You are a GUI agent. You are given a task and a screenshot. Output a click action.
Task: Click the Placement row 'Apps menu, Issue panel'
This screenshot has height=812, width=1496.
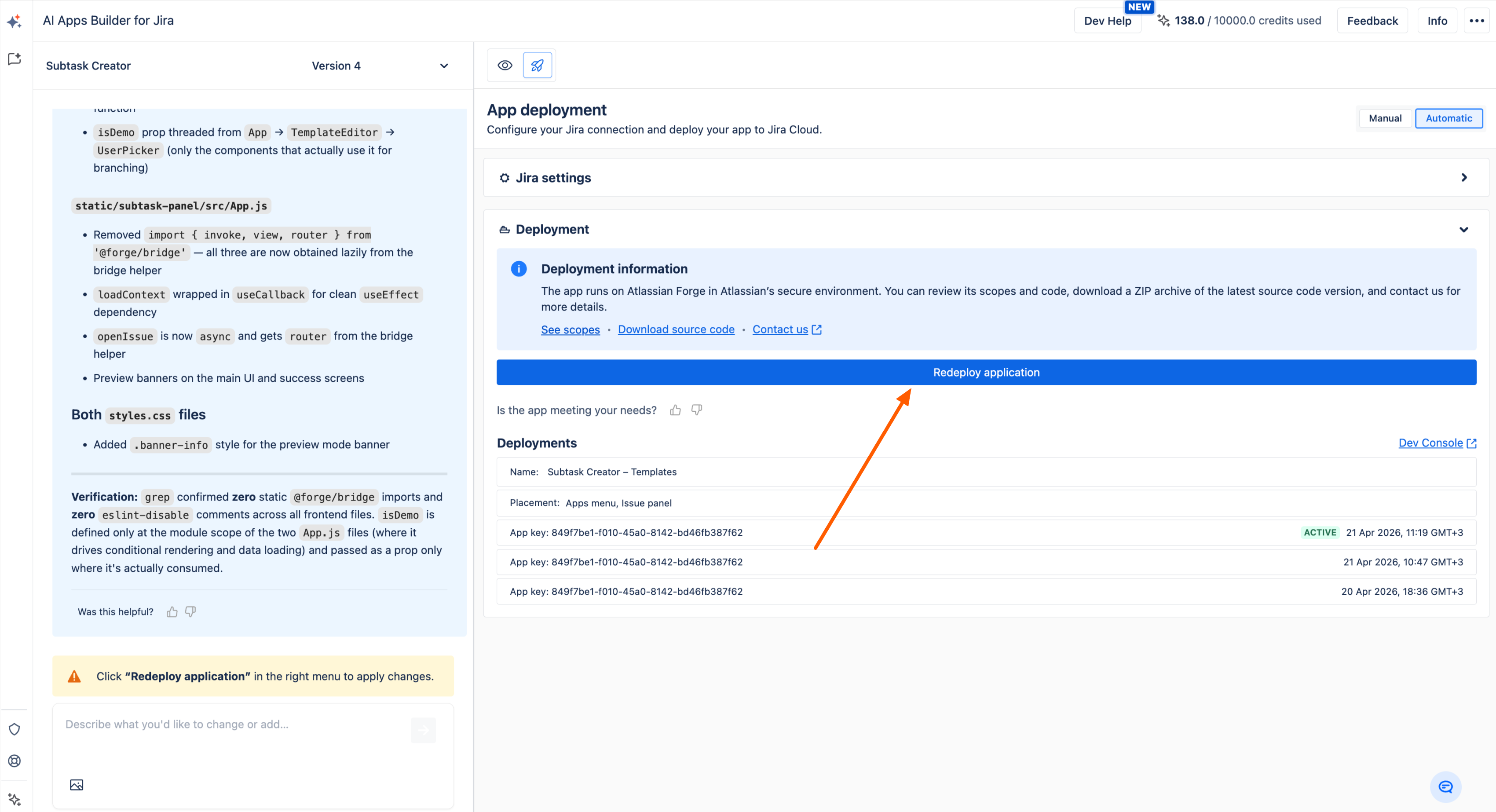pos(986,503)
